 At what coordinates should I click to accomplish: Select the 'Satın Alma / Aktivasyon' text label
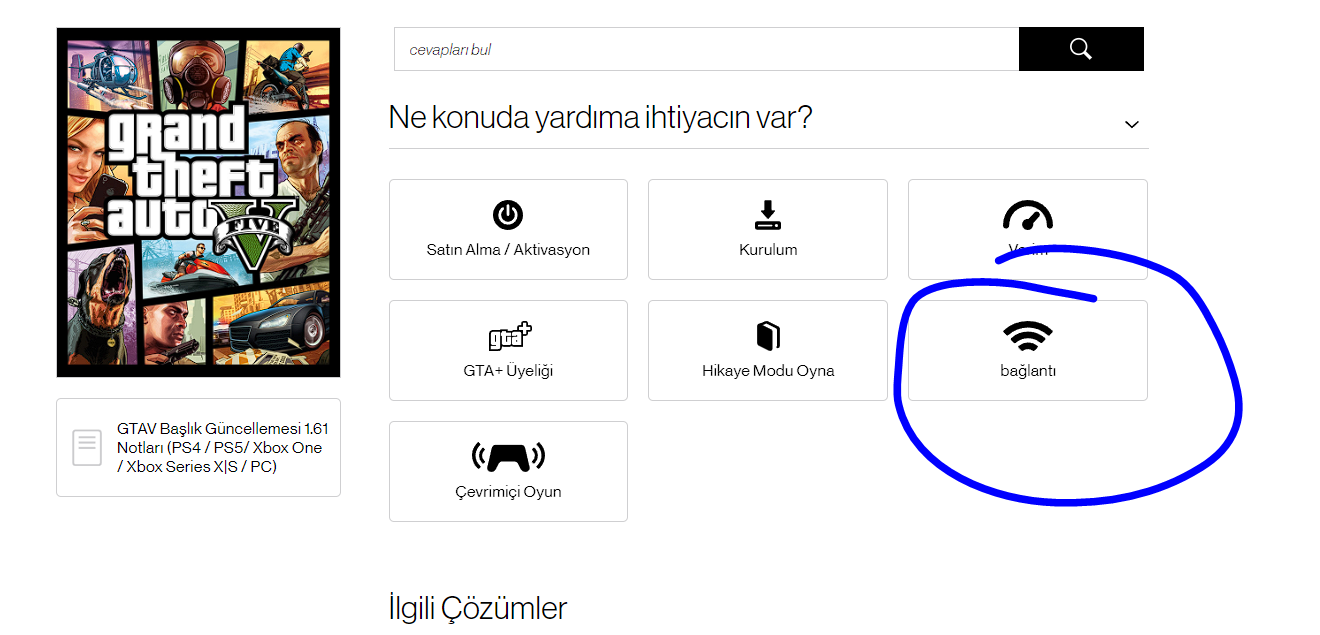508,250
